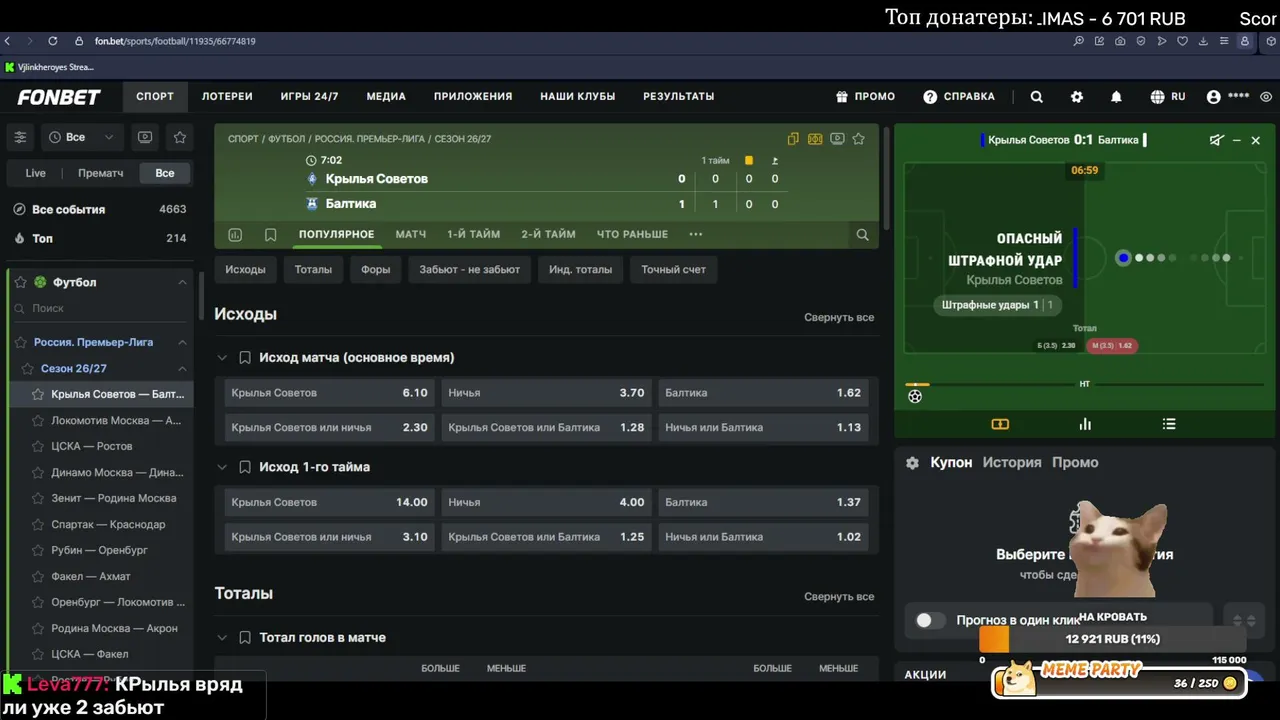Collapse the Исход 1-го тайма chevron
This screenshot has height=720, width=1280.
[222, 467]
